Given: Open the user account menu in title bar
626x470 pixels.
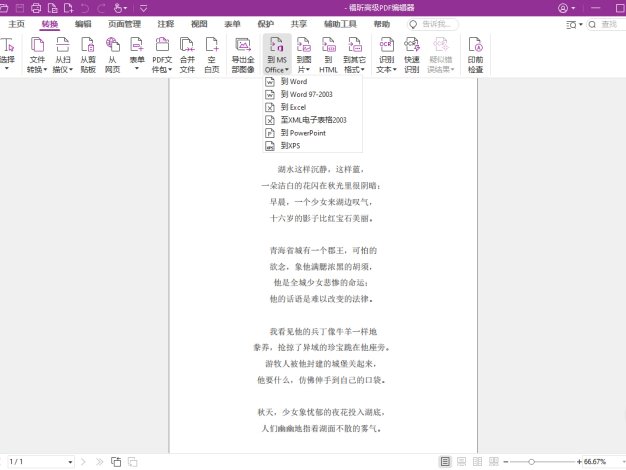Looking at the screenshot, I should tap(567, 8).
